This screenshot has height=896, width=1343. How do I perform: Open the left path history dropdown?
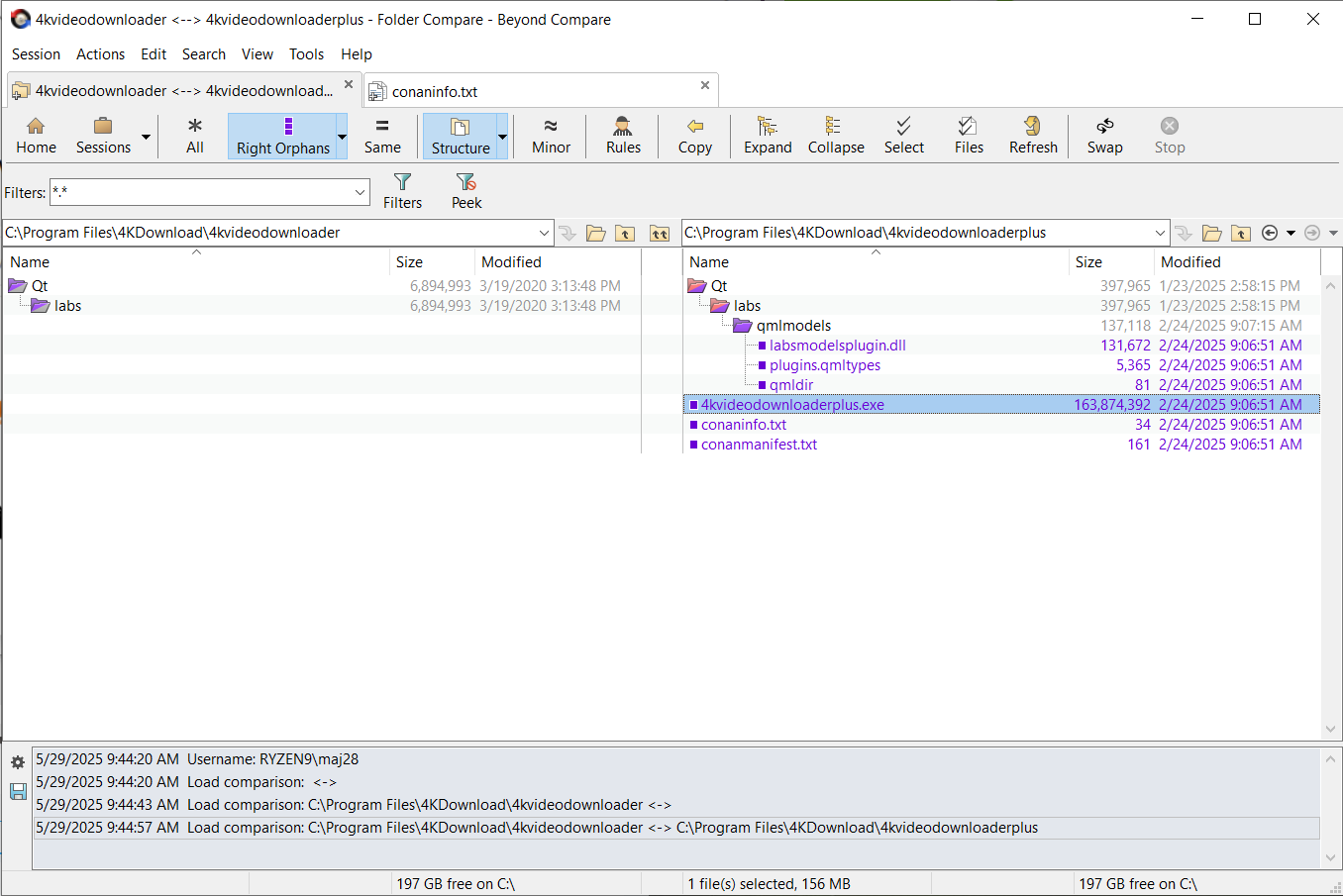pyautogui.click(x=544, y=233)
